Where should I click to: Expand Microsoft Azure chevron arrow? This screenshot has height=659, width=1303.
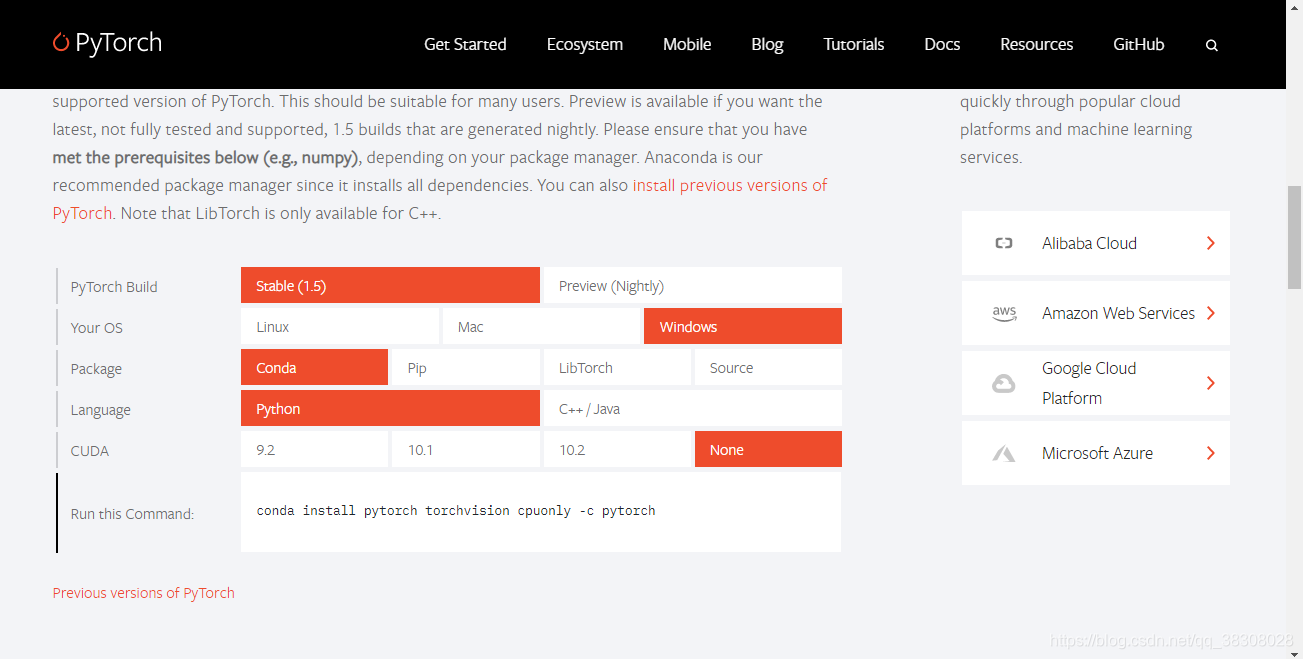(1210, 453)
